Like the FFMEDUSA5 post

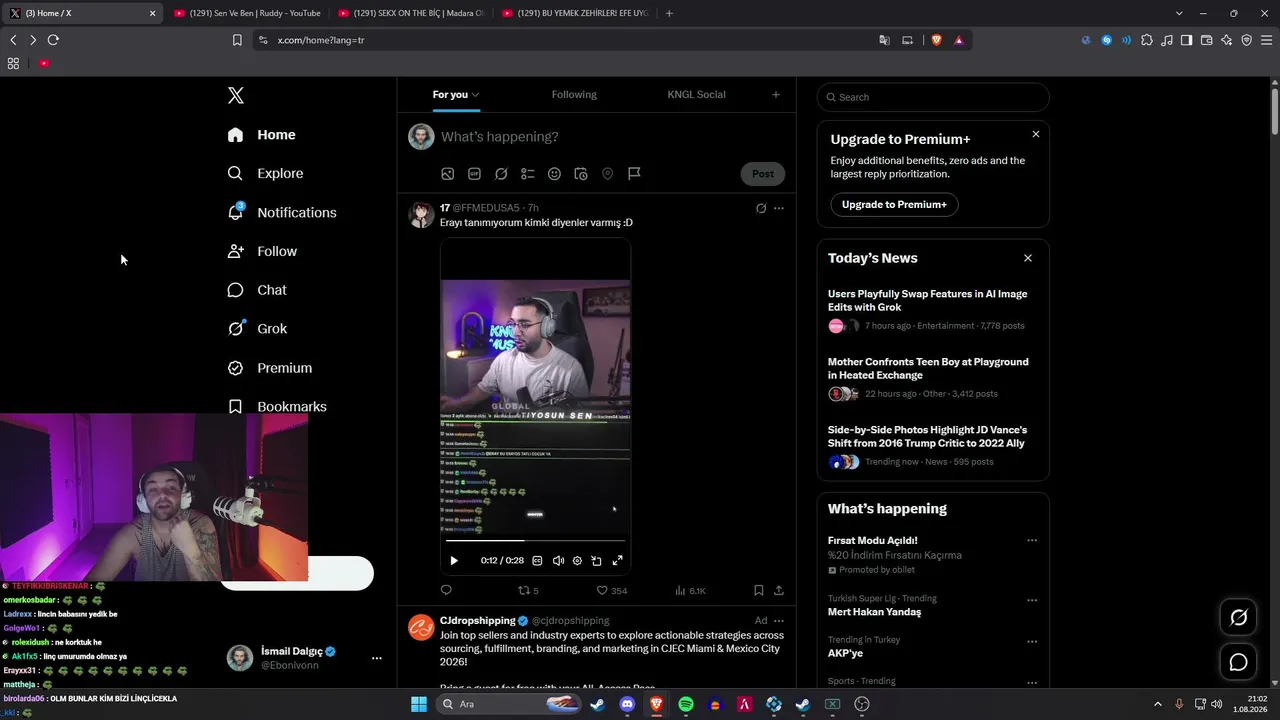(611, 591)
